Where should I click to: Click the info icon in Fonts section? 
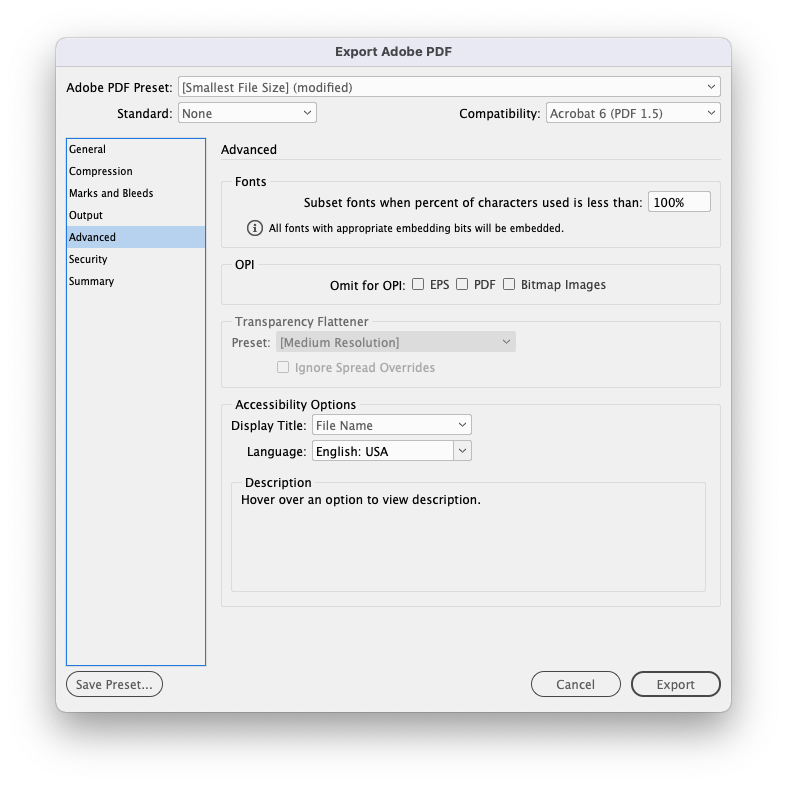click(x=254, y=228)
